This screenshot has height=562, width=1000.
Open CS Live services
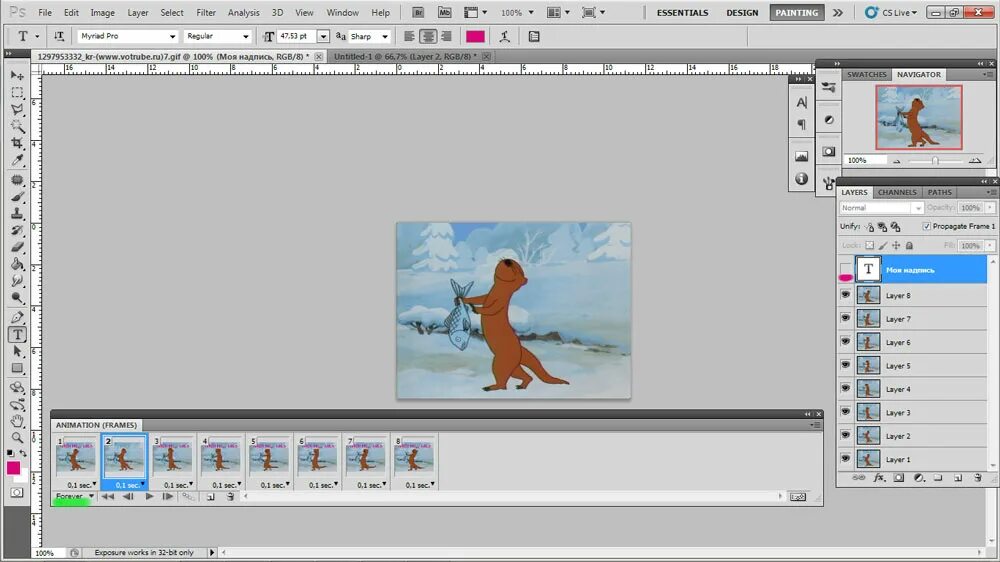(x=891, y=12)
